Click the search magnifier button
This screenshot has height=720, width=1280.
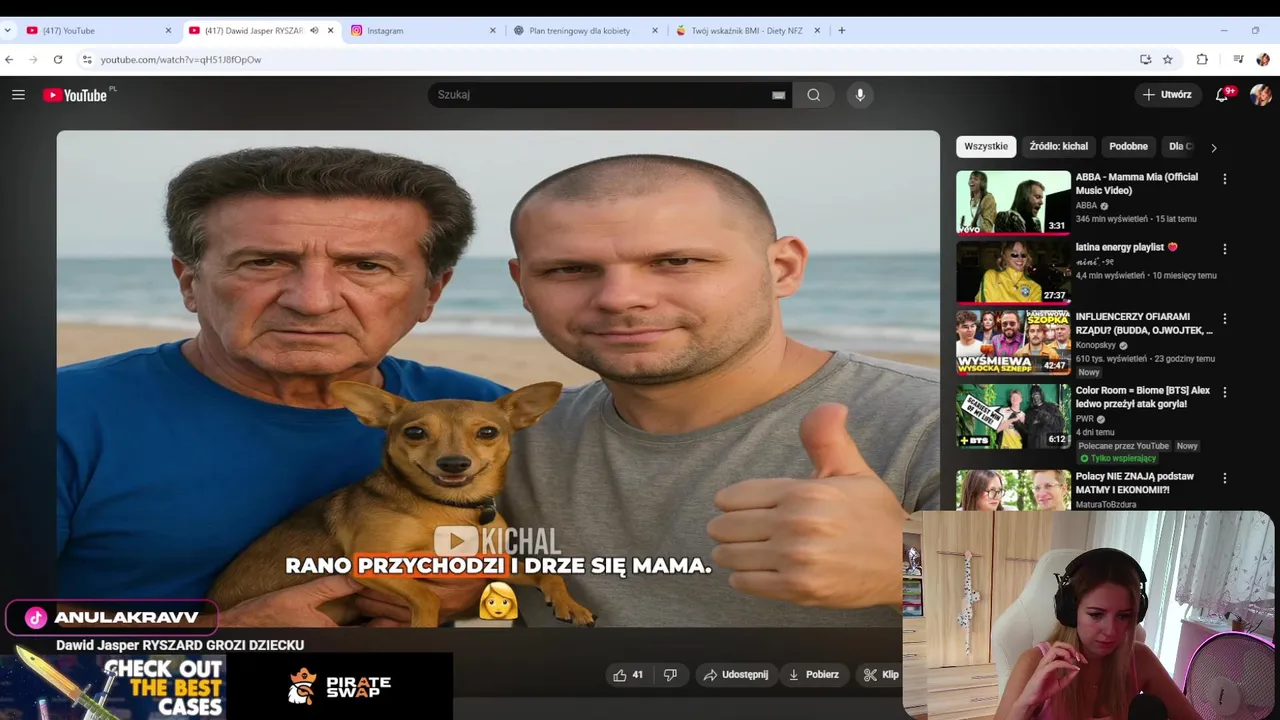click(x=813, y=95)
